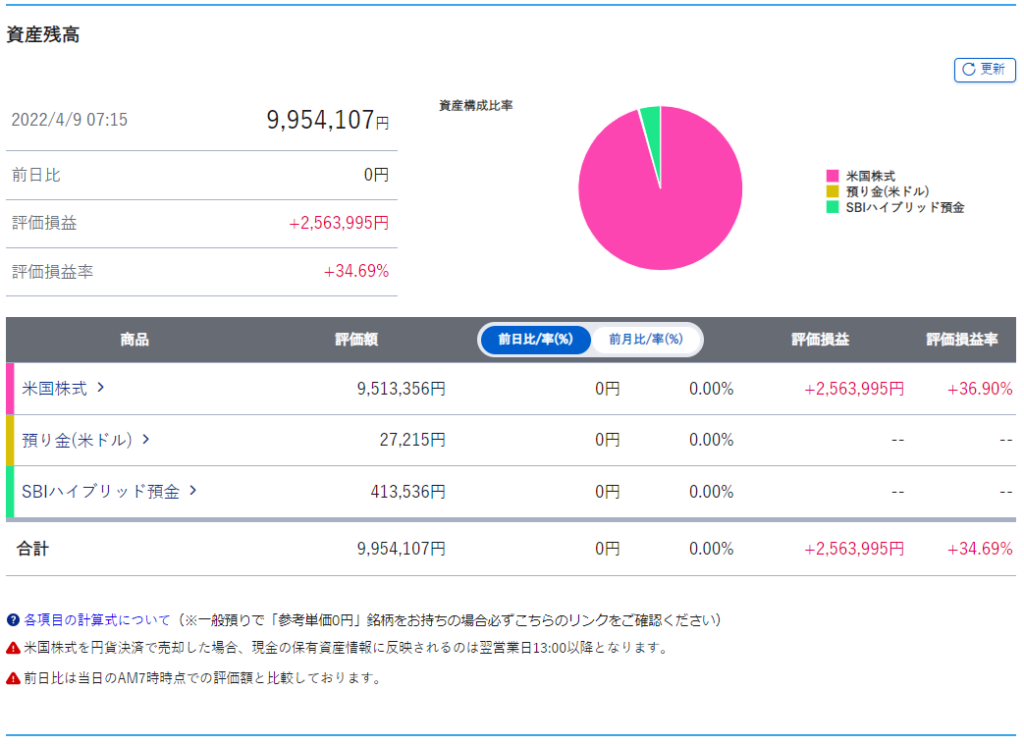Click the 評価損益率 column header

(x=962, y=340)
